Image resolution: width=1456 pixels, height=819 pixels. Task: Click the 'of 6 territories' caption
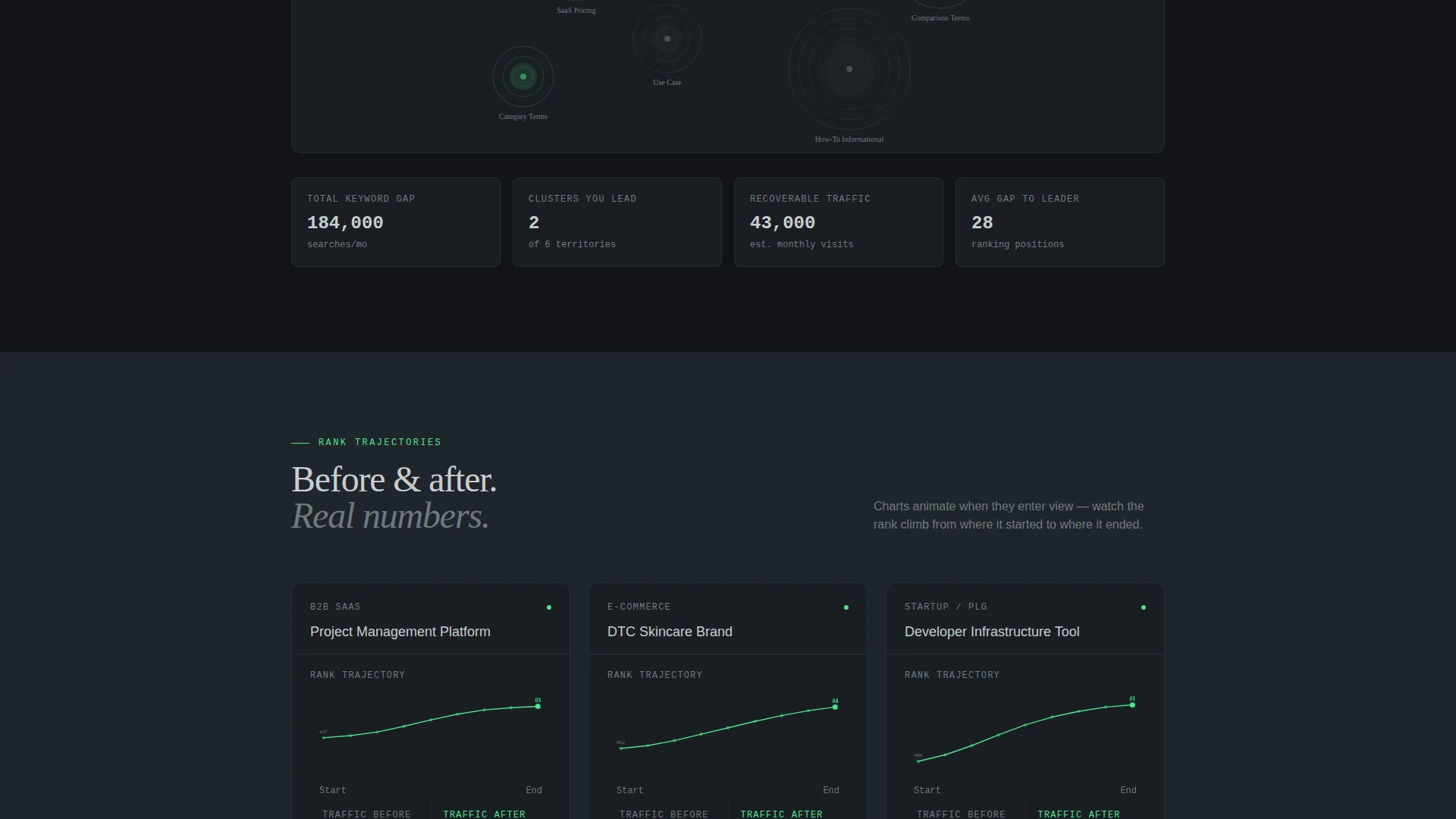[x=572, y=244]
